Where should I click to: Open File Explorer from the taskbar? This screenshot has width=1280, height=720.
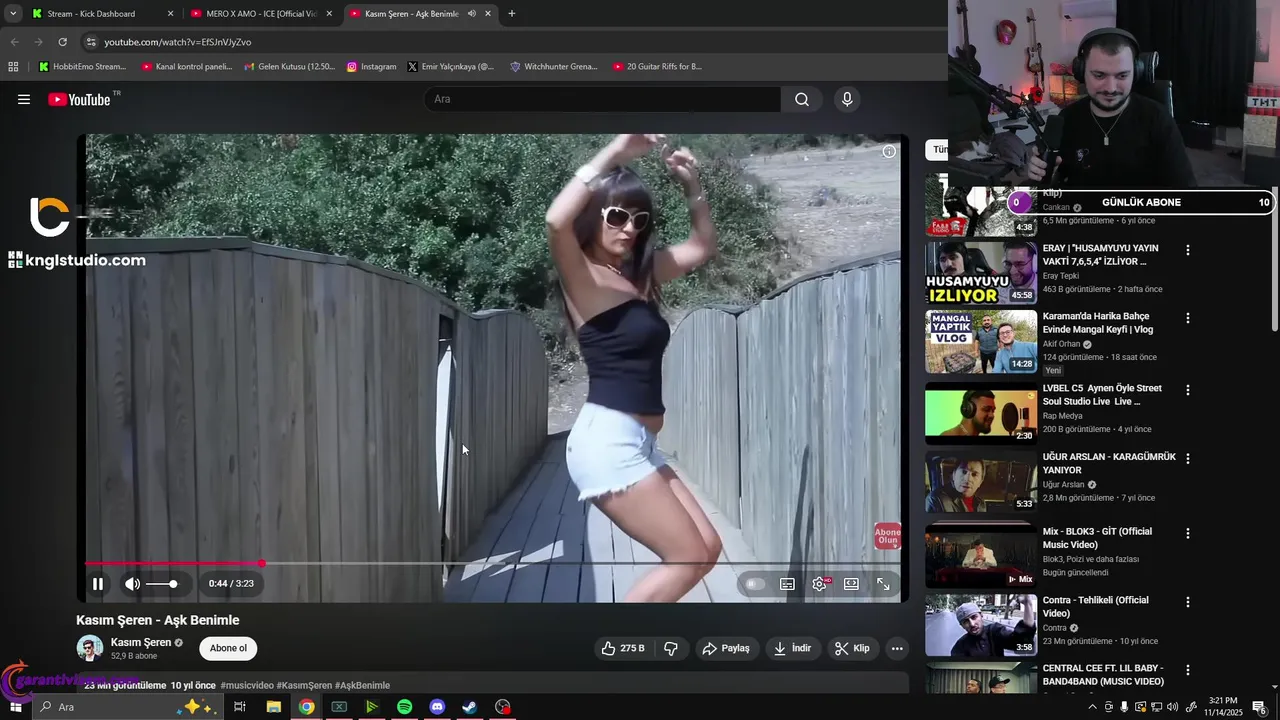(x=273, y=707)
